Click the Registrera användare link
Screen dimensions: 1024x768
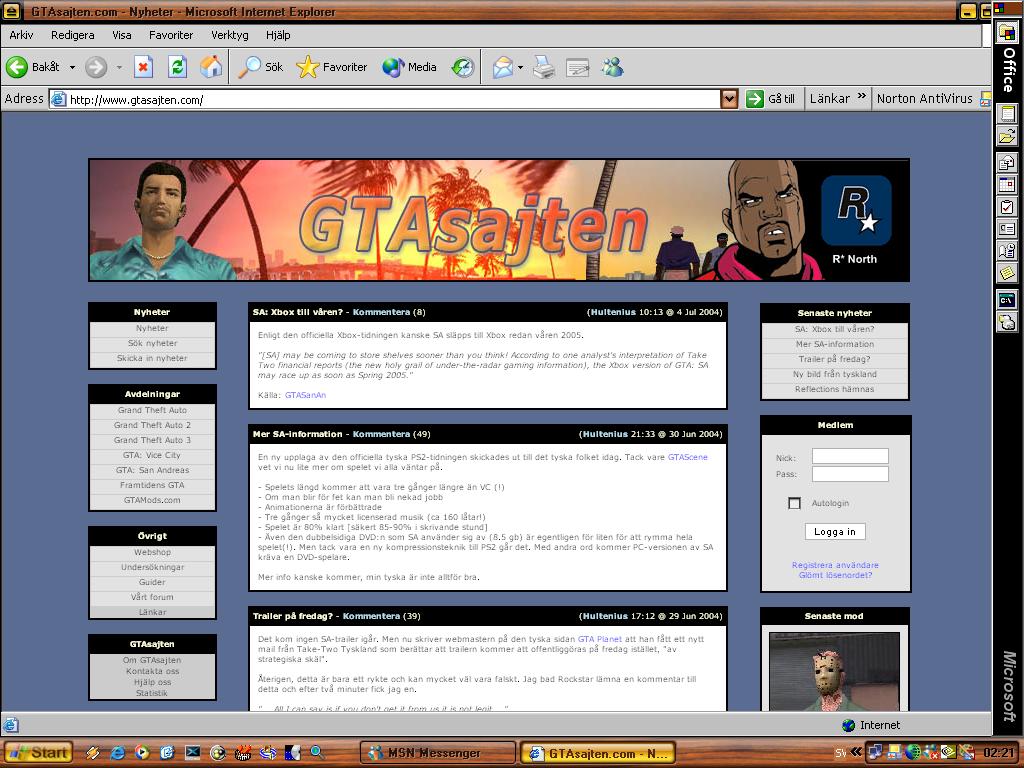click(x=835, y=565)
